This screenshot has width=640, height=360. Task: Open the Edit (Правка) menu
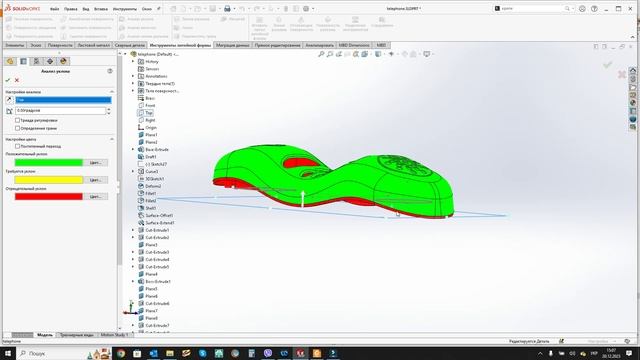71,9
